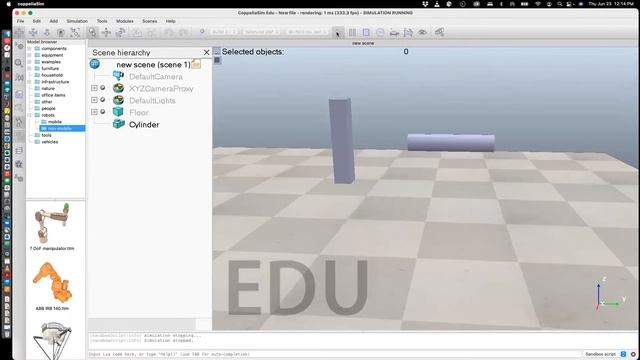This screenshot has width=640, height=360.
Task: Slow down simulation with turtle icon
Action: [x=394, y=32]
